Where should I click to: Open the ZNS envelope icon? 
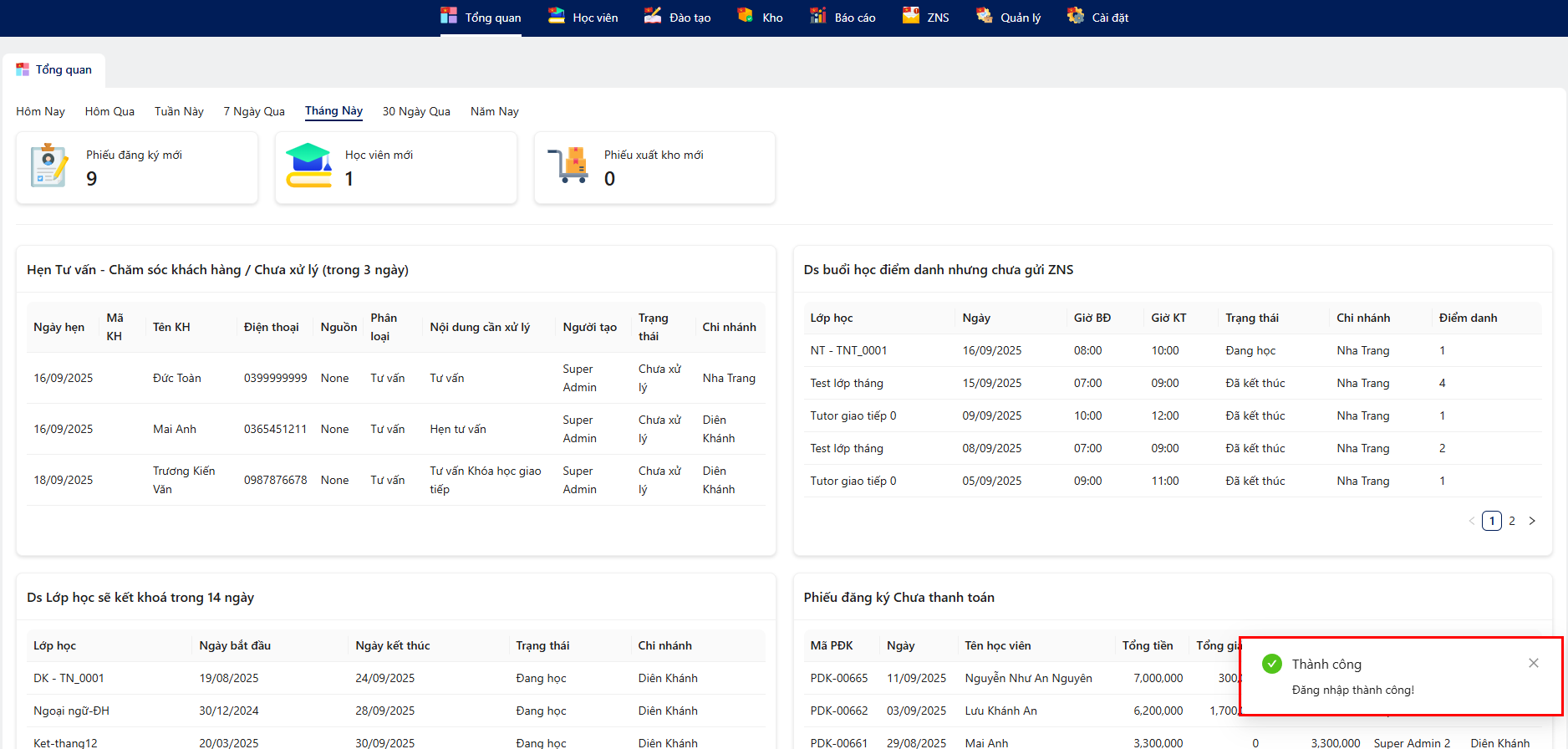(911, 16)
